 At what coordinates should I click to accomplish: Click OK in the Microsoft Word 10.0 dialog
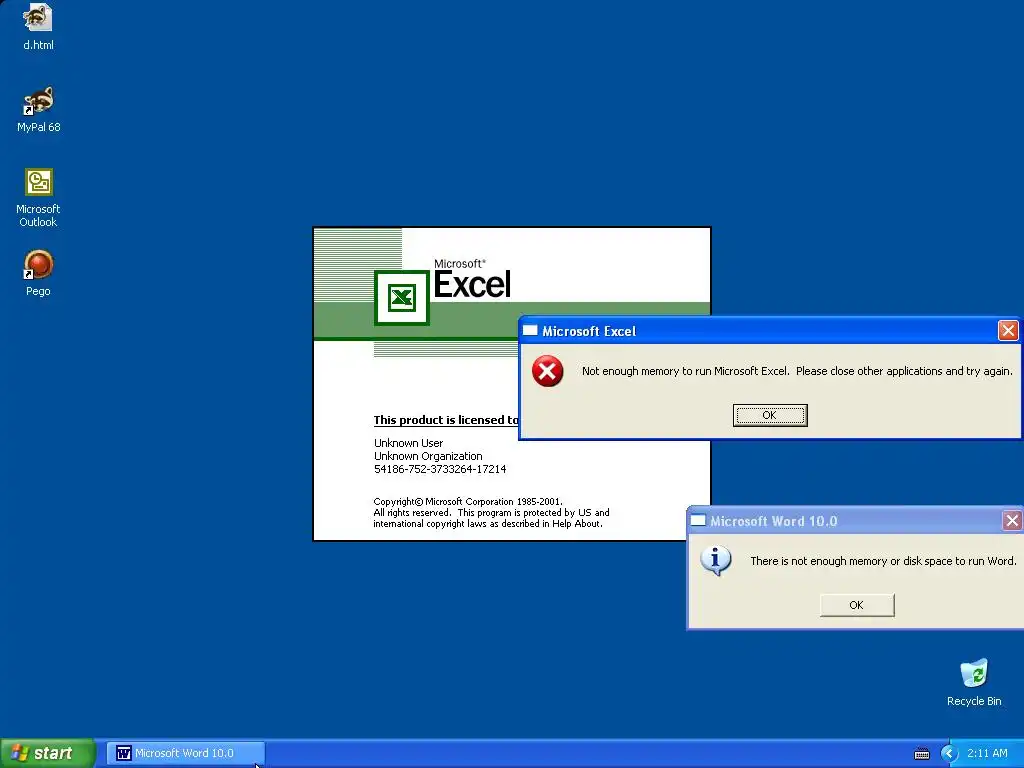pyautogui.click(x=857, y=605)
